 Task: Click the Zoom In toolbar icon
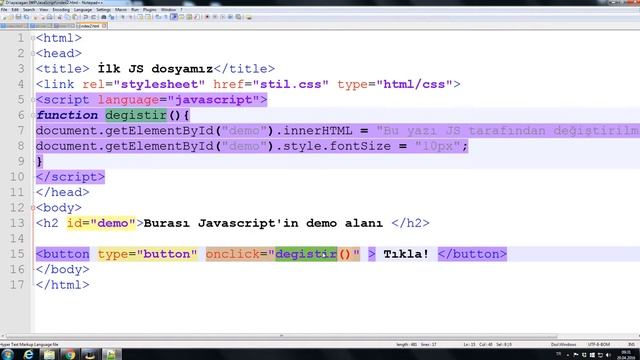122,17
